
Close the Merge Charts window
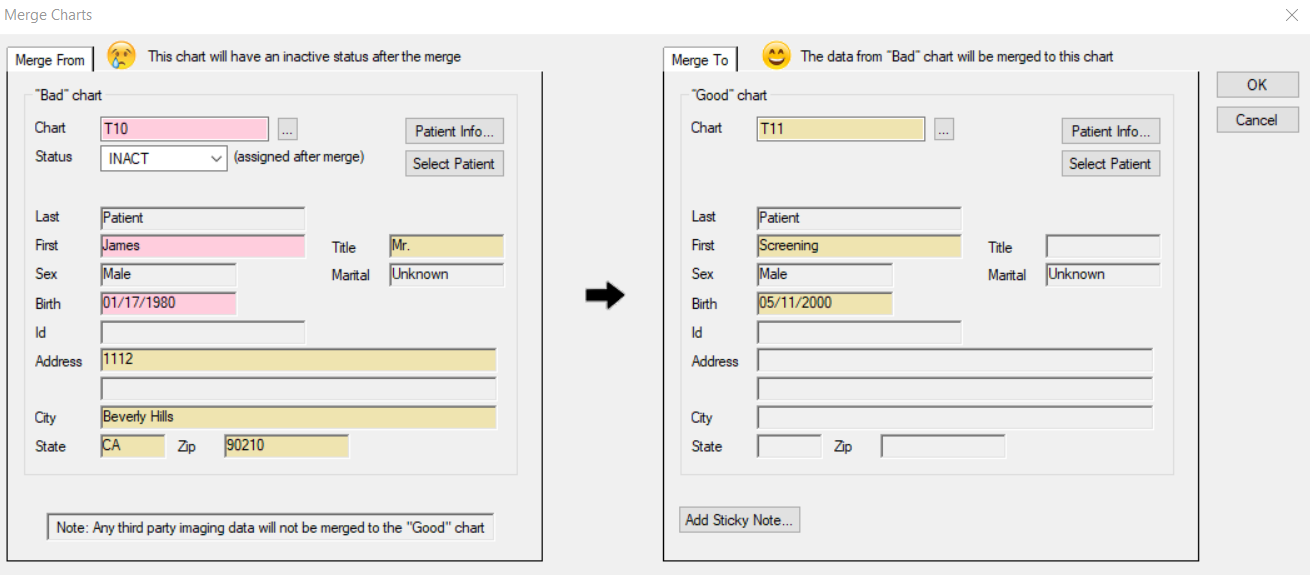coord(1291,15)
